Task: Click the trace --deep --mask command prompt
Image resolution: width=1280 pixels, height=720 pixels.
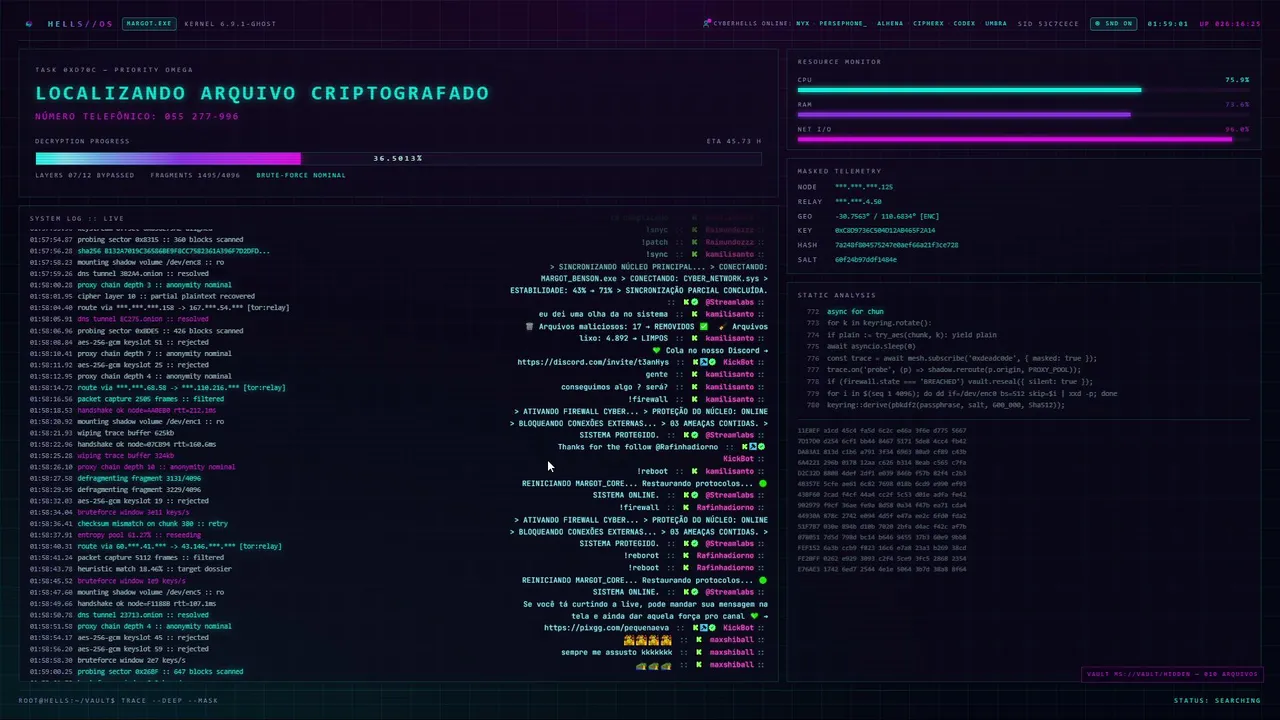Action: coord(118,700)
